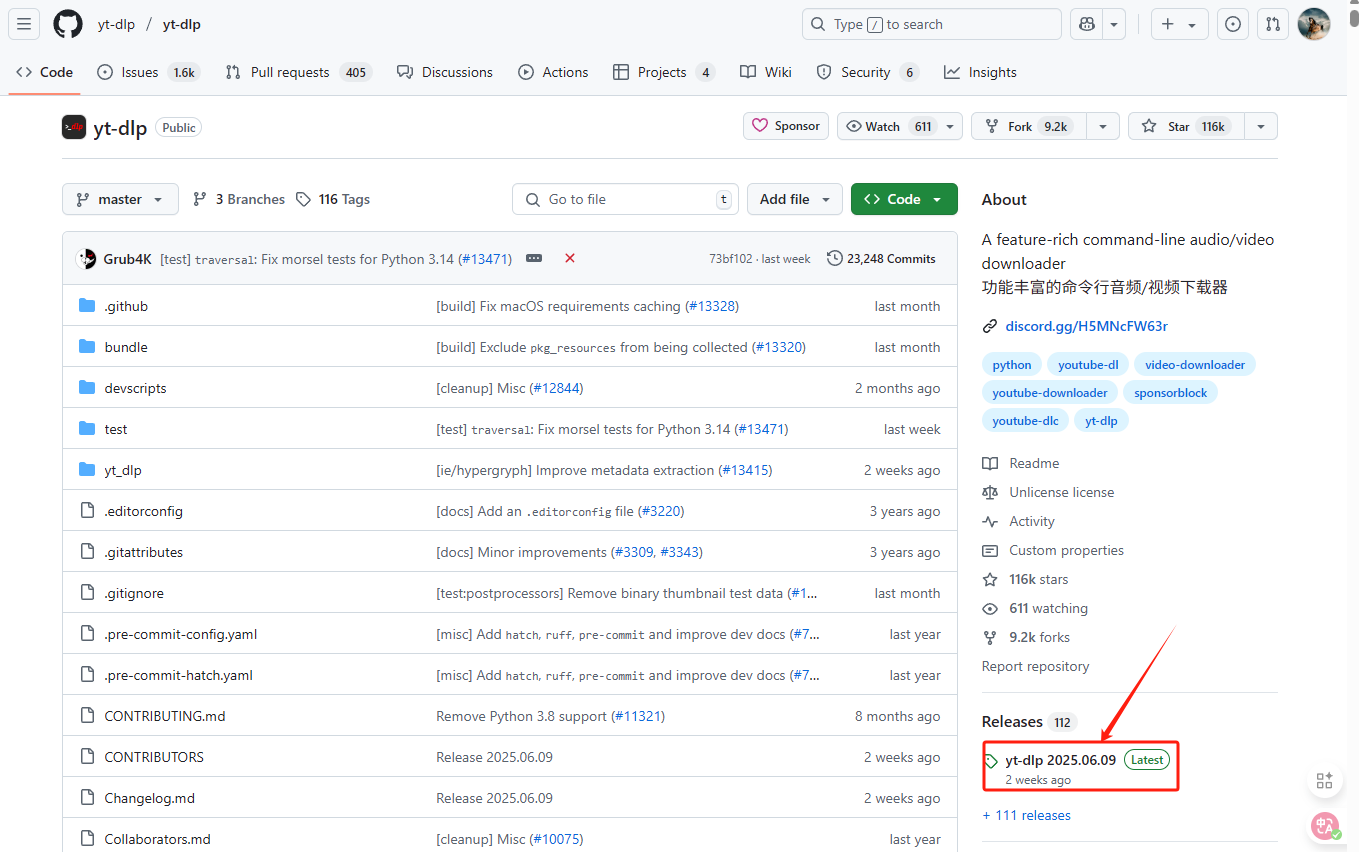Open the plus create-new dropdown
This screenshot has height=852, width=1359.
[x=1180, y=24]
